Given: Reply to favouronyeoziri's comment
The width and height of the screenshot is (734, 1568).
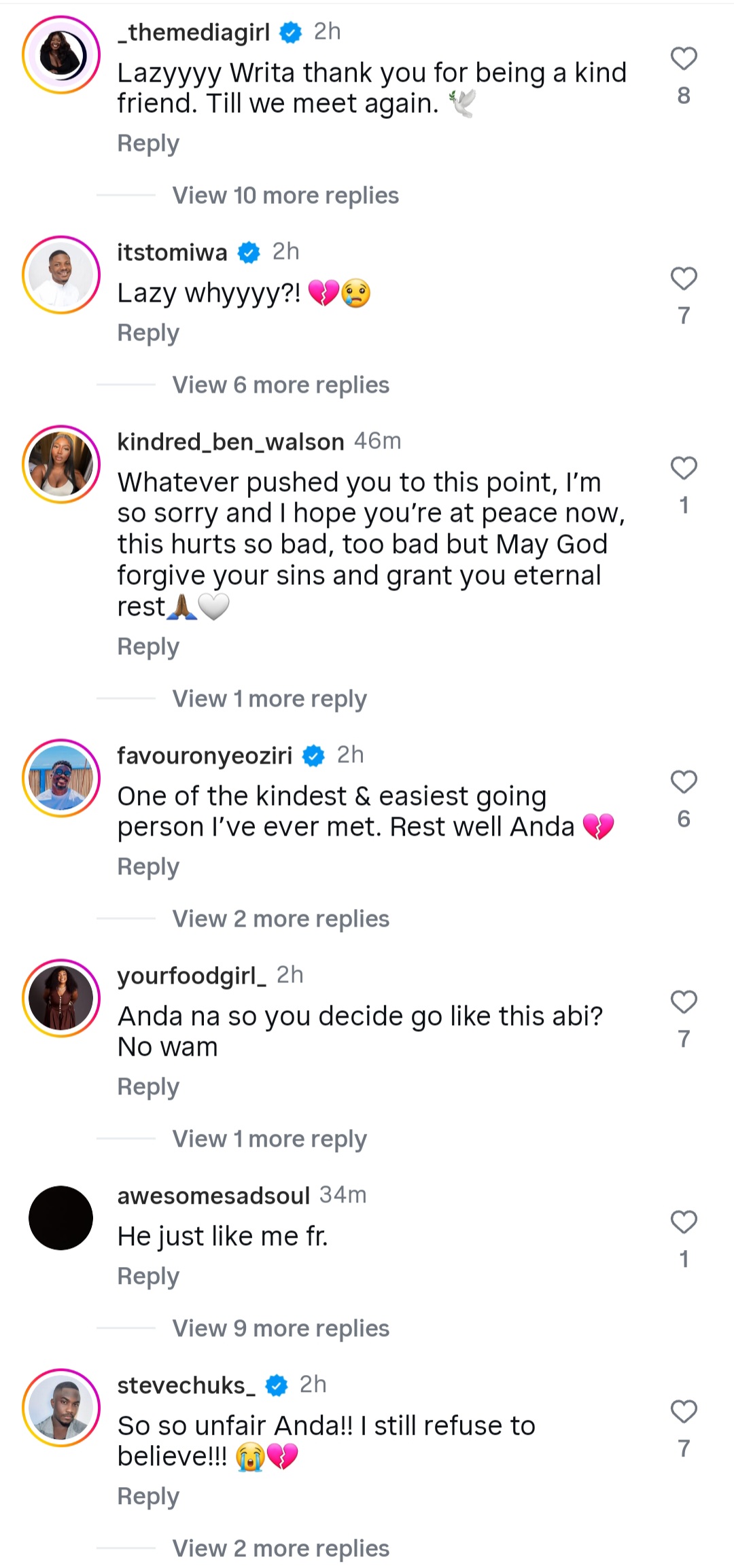Looking at the screenshot, I should click(x=148, y=867).
